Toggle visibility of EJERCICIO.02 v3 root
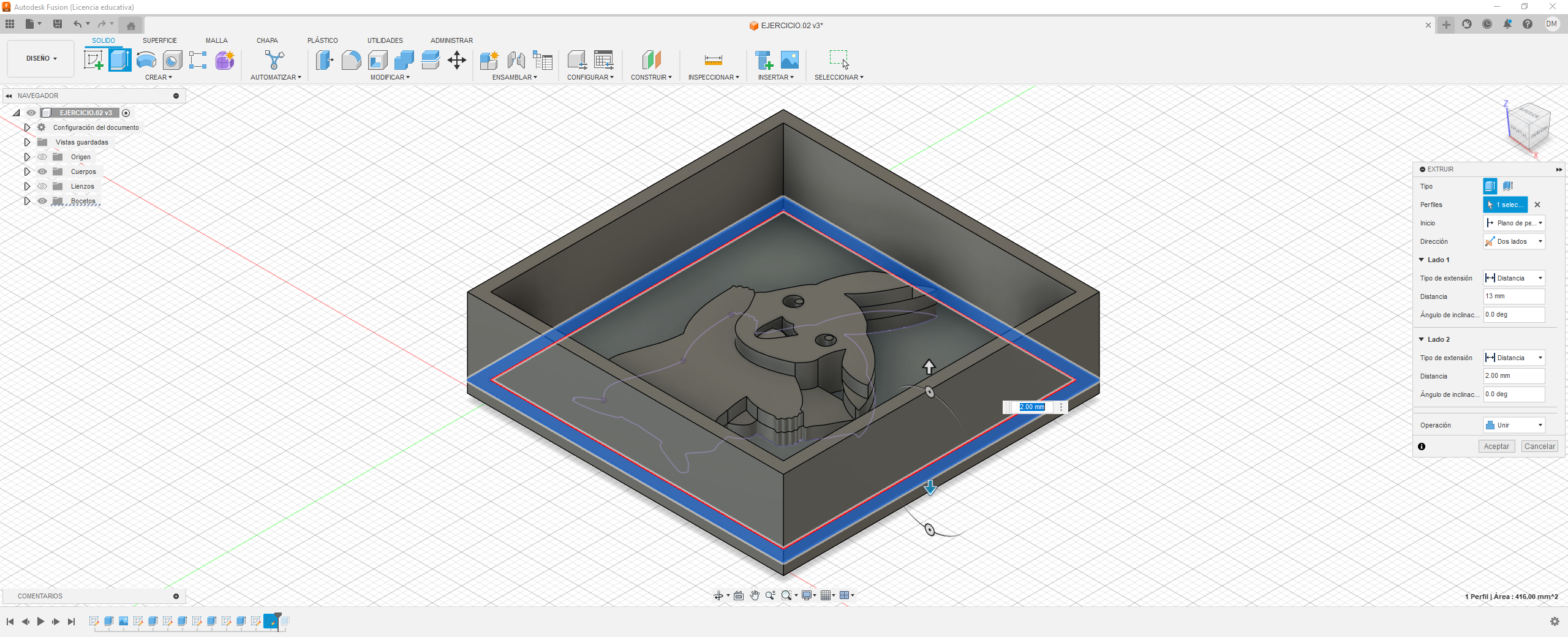The height and width of the screenshot is (637, 1568). coord(31,113)
